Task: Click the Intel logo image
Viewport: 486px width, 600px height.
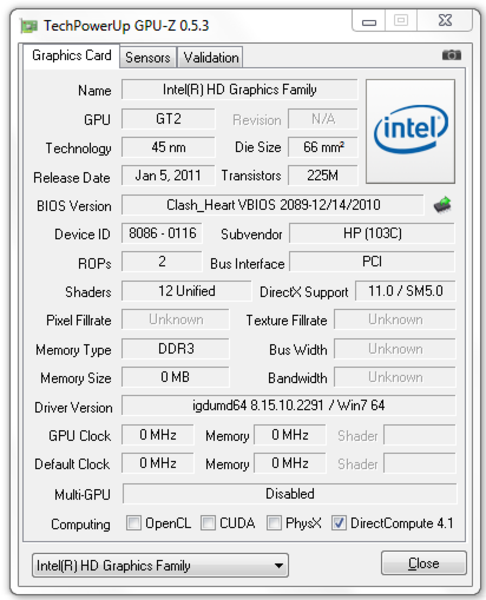Action: (410, 131)
